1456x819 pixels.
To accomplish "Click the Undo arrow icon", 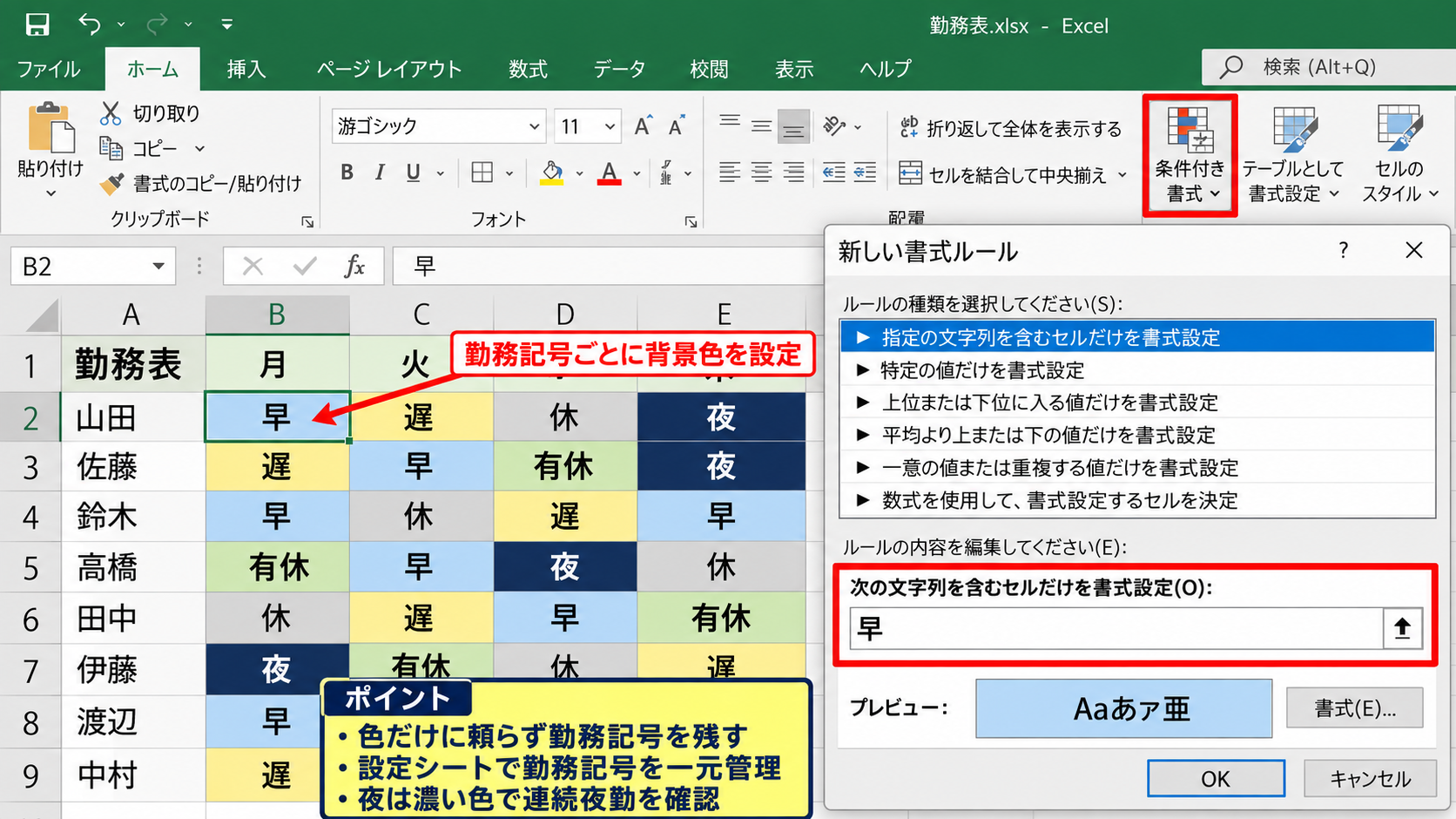I will (x=90, y=24).
